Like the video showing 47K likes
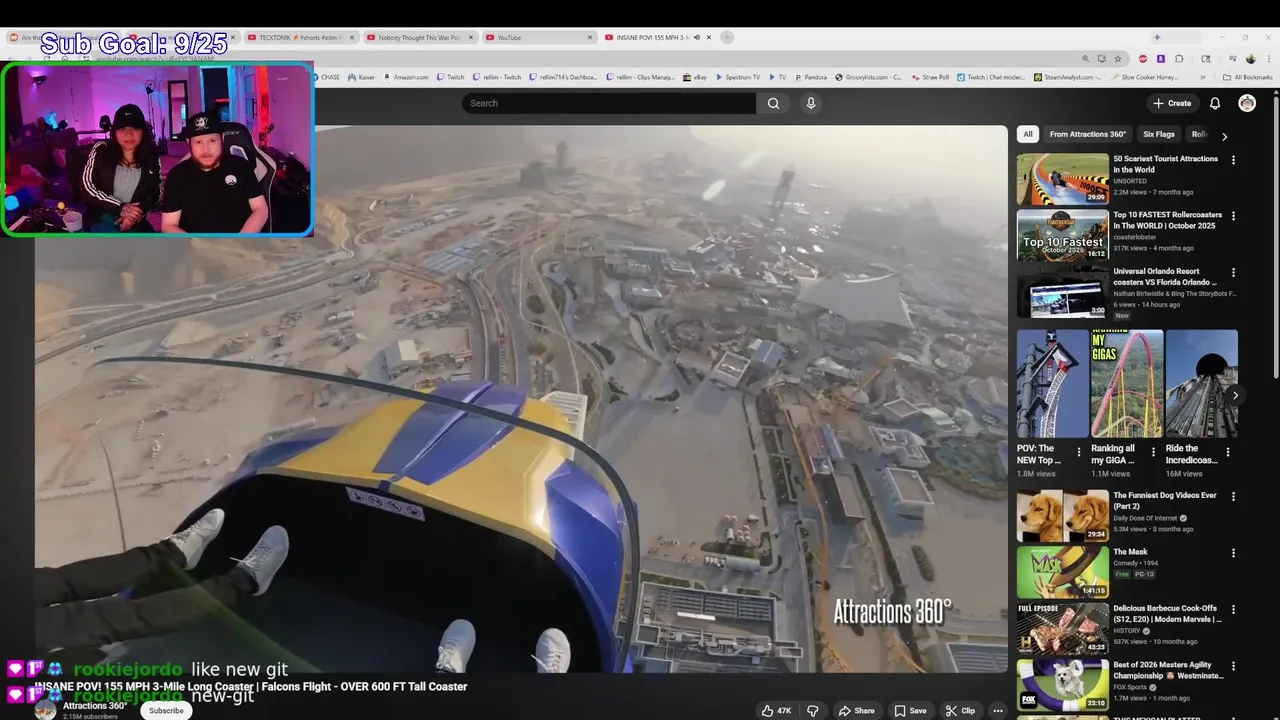 click(776, 711)
